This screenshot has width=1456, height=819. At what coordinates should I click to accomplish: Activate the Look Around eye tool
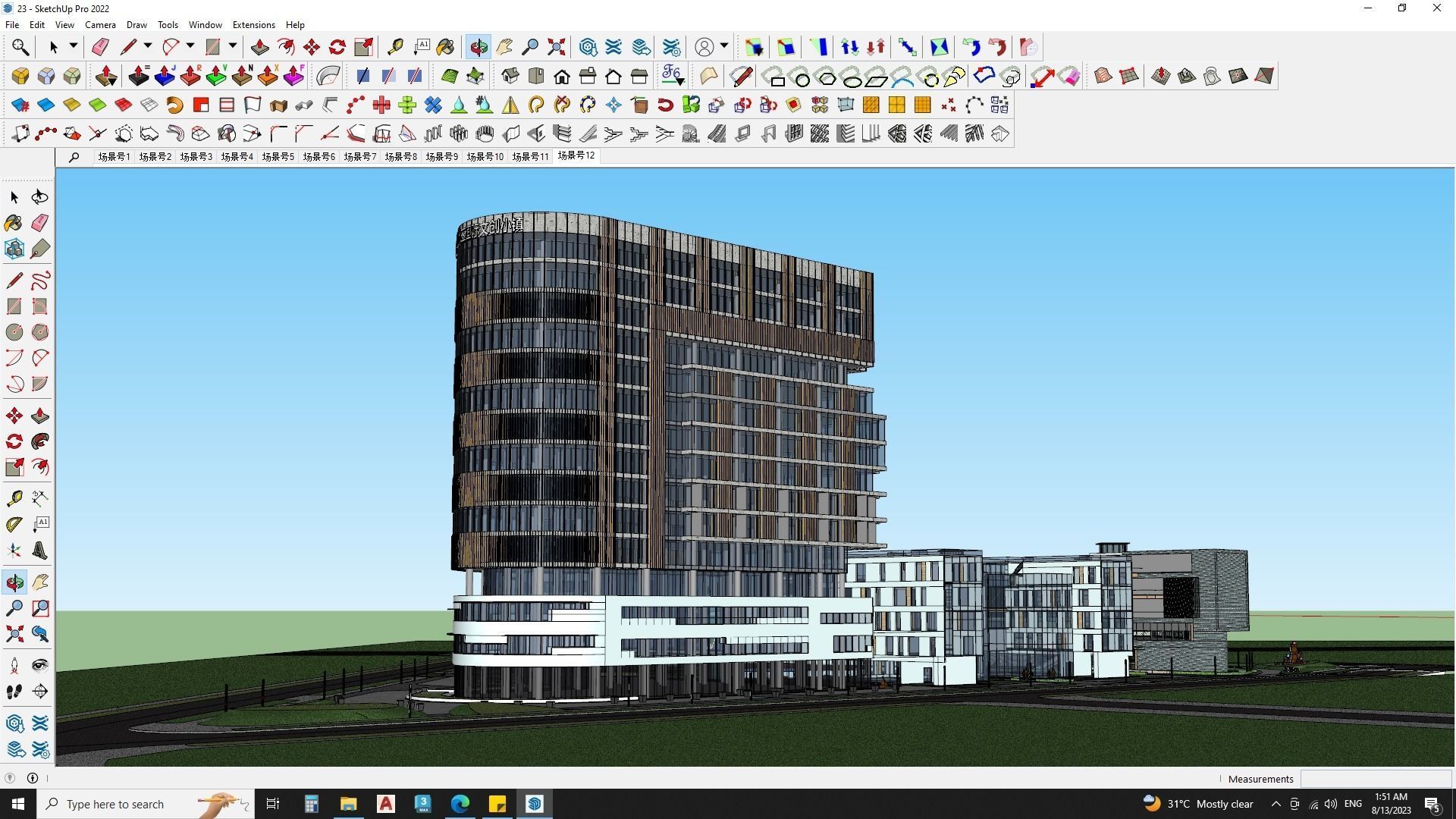tap(39, 666)
